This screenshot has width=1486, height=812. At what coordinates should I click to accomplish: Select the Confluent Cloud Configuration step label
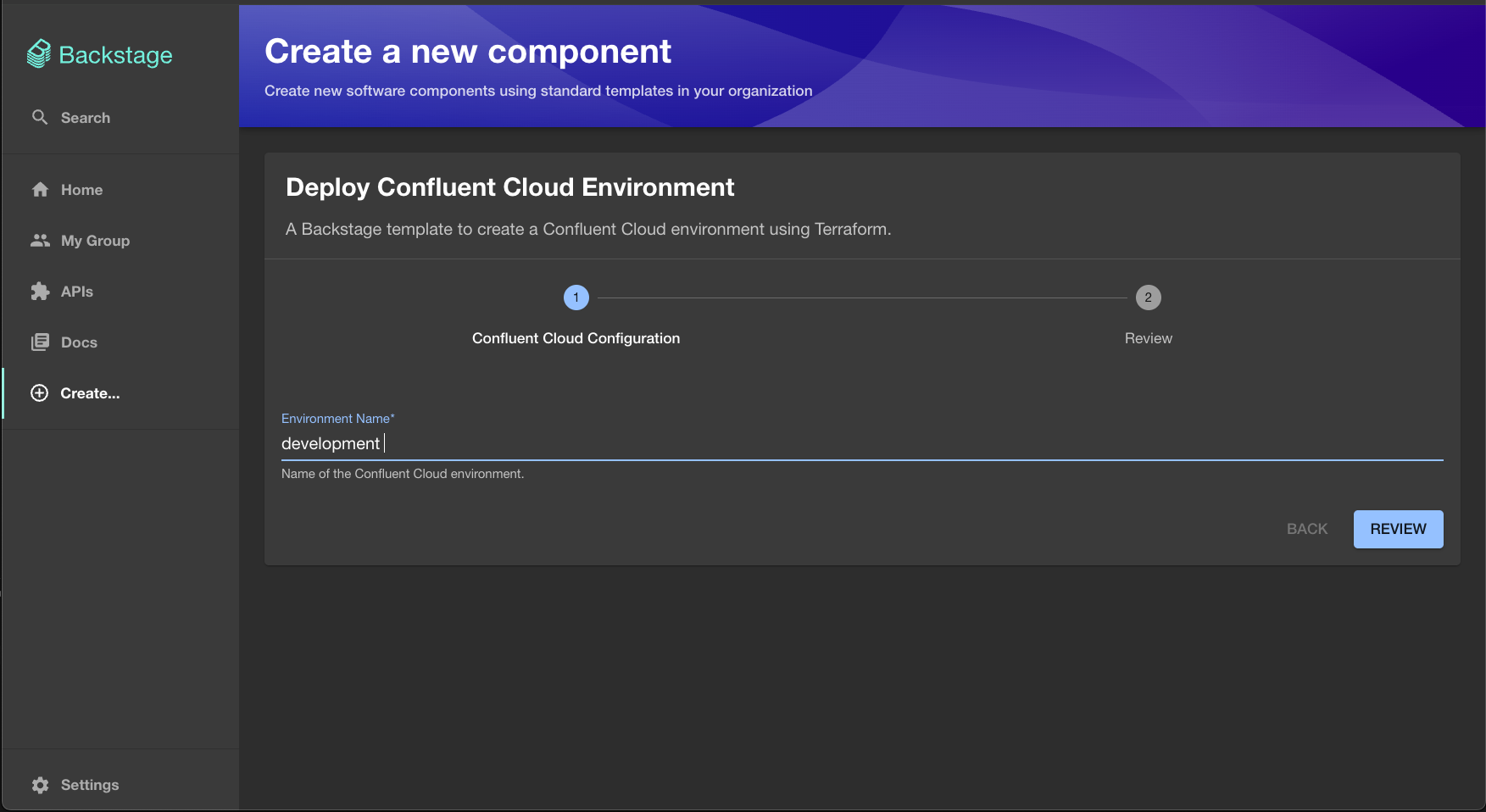pos(576,338)
